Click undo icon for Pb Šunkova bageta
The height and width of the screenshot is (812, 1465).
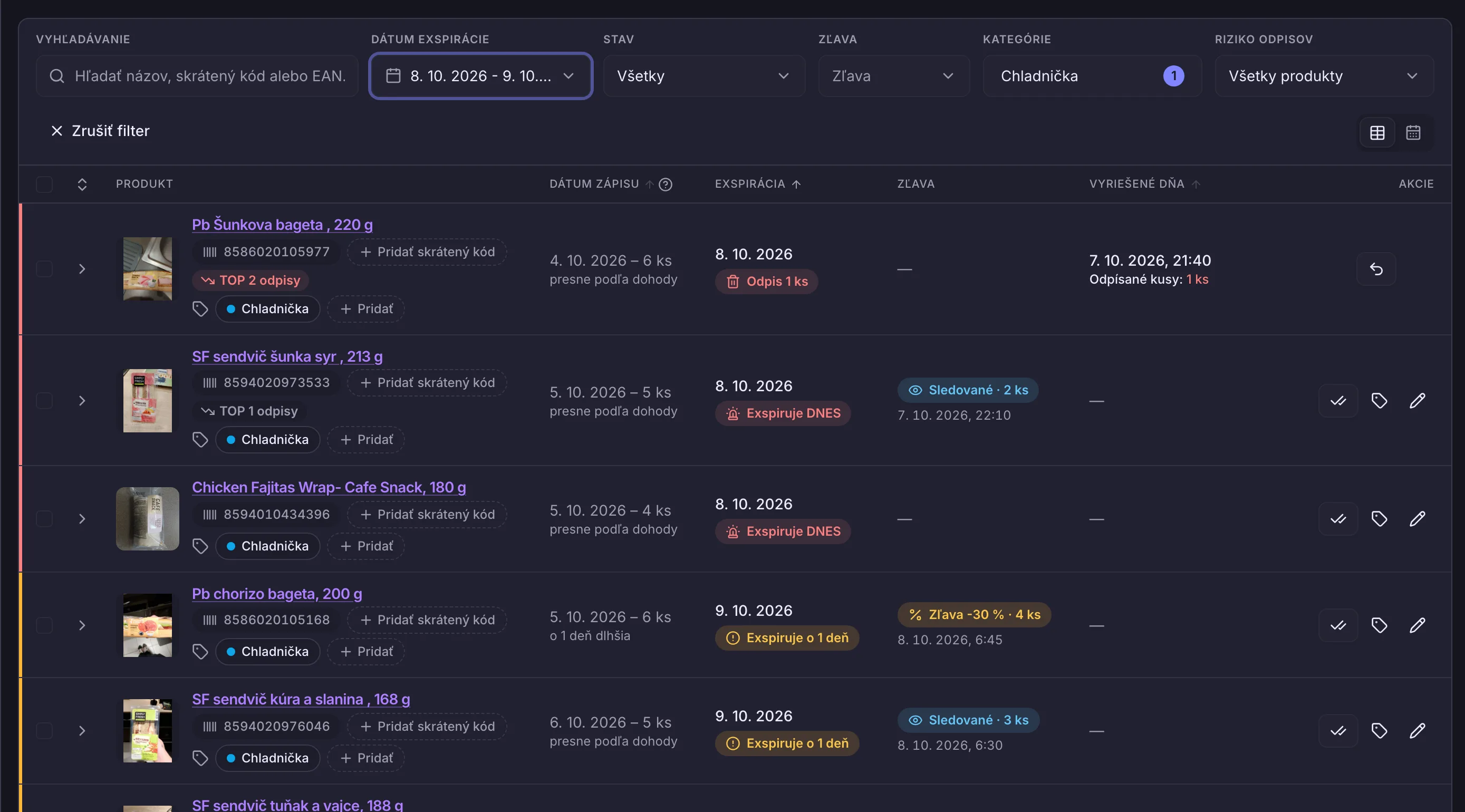click(x=1376, y=268)
